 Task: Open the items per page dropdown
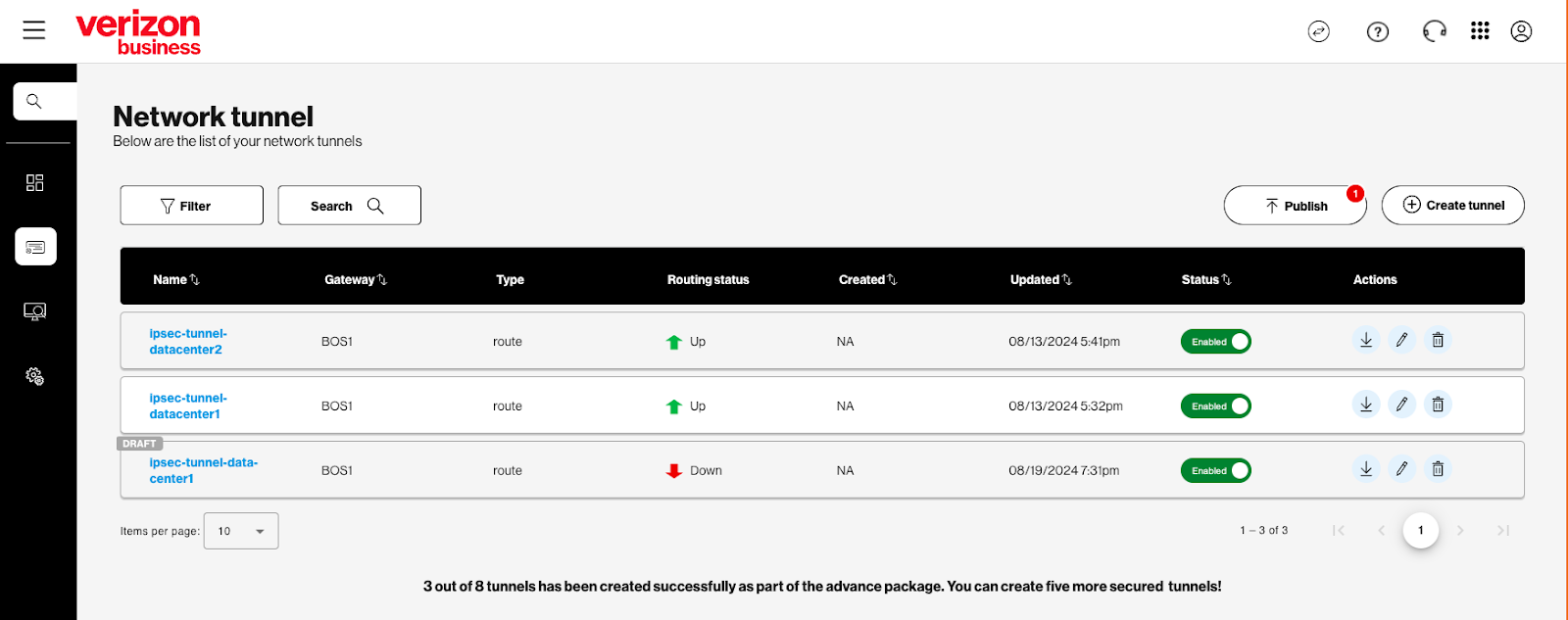[241, 531]
